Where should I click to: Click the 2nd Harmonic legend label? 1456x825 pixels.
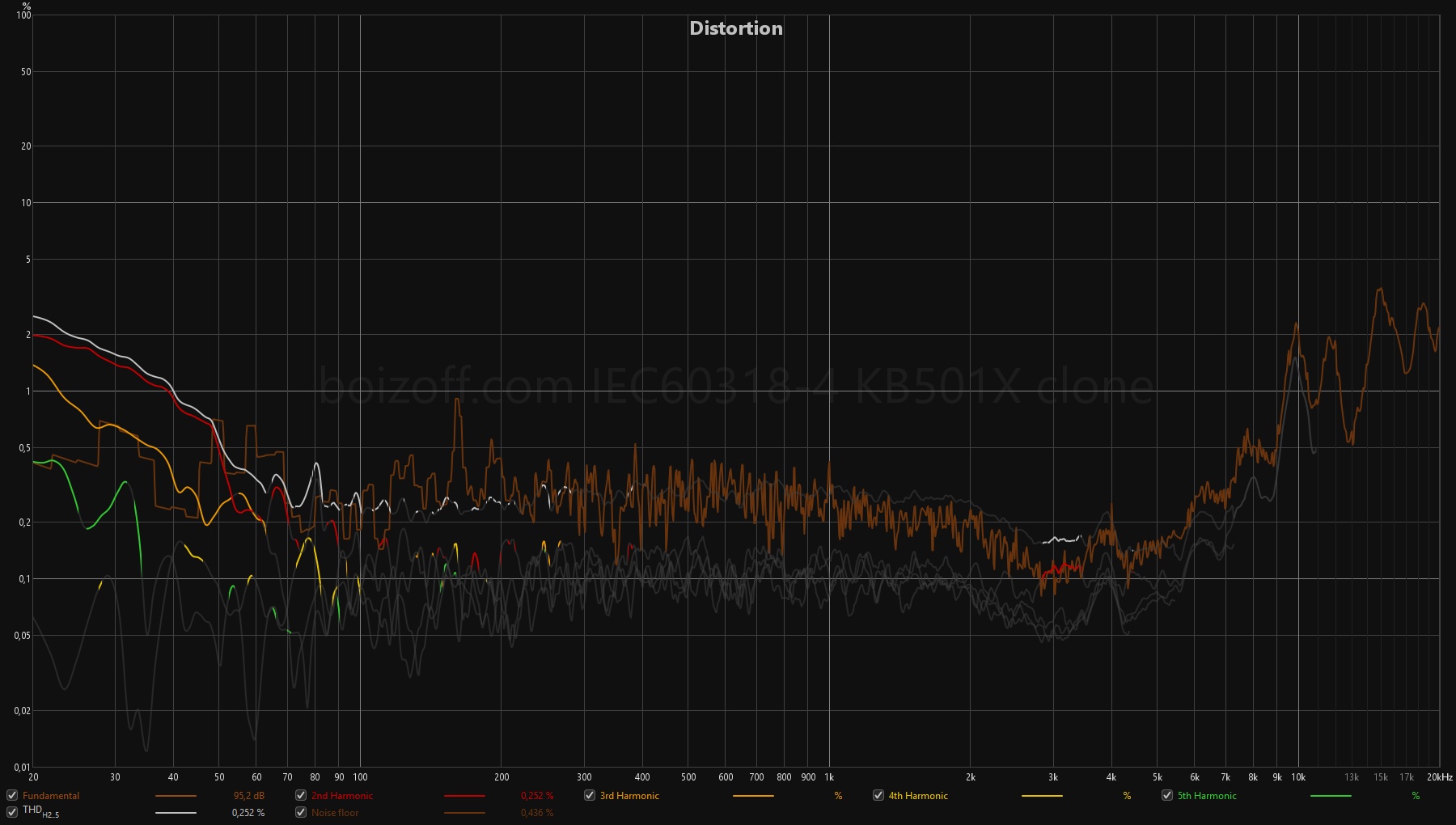click(x=342, y=796)
